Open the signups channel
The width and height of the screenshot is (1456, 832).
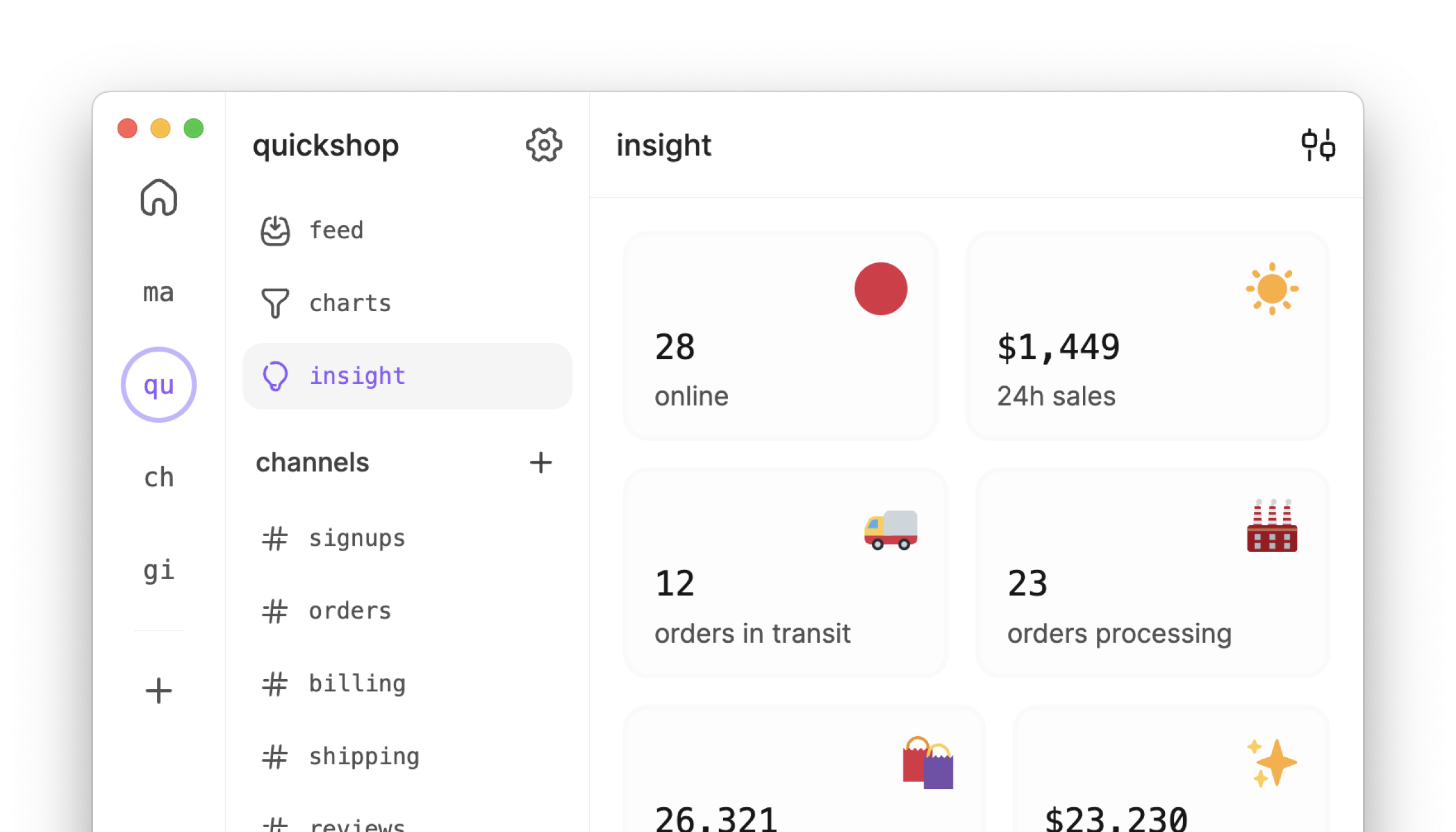click(x=357, y=537)
